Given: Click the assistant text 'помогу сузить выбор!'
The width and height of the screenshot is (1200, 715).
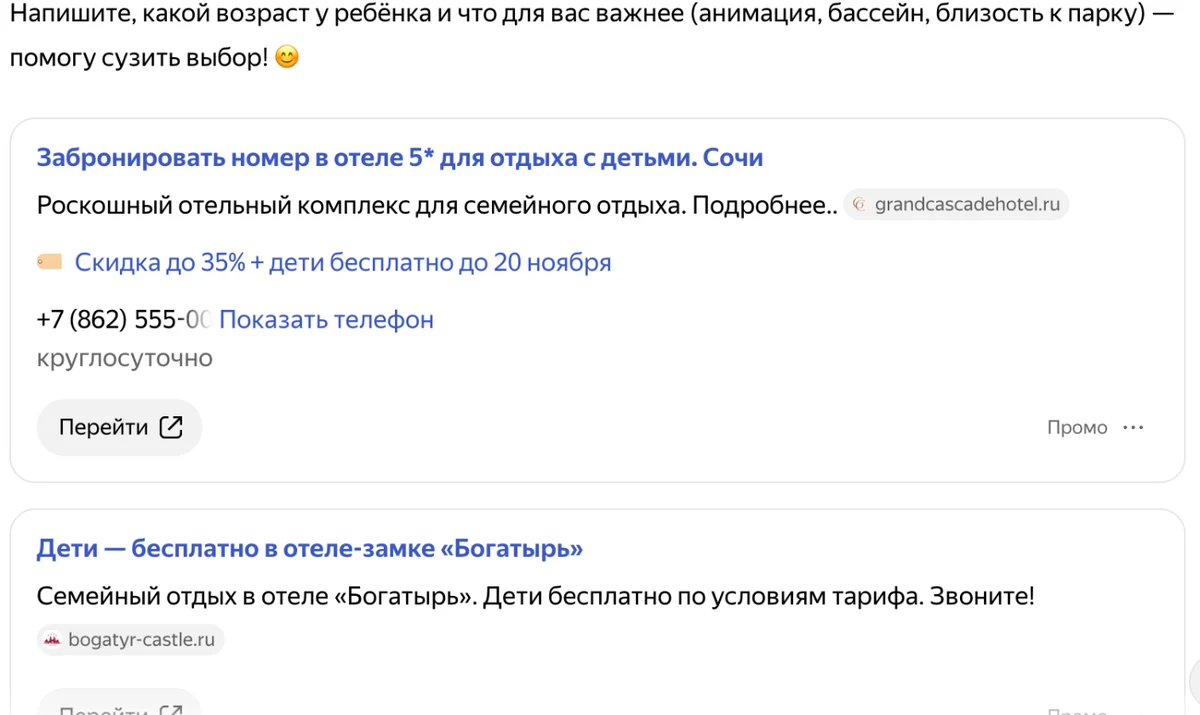Looking at the screenshot, I should point(138,58).
